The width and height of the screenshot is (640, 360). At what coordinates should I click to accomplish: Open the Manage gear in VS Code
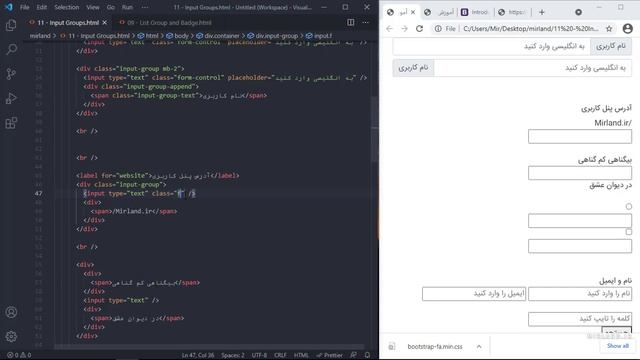[x=11, y=336]
